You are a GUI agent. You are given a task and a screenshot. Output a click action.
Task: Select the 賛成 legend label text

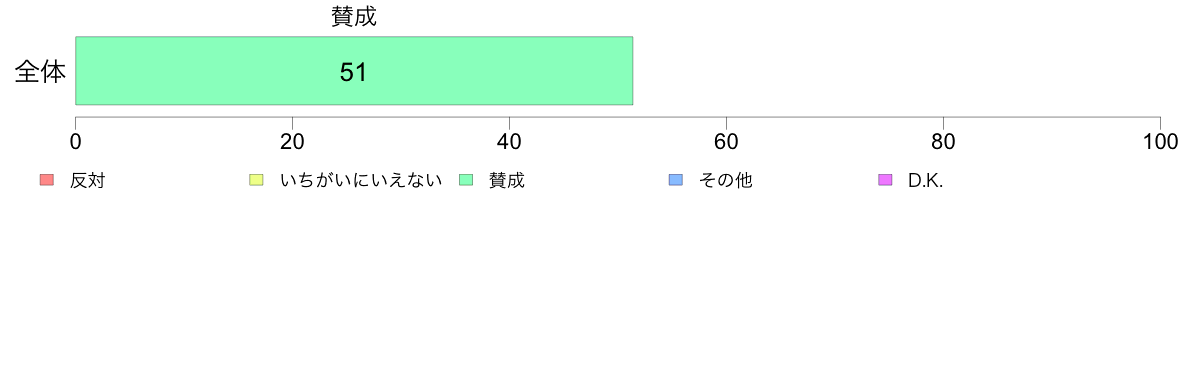(x=506, y=181)
